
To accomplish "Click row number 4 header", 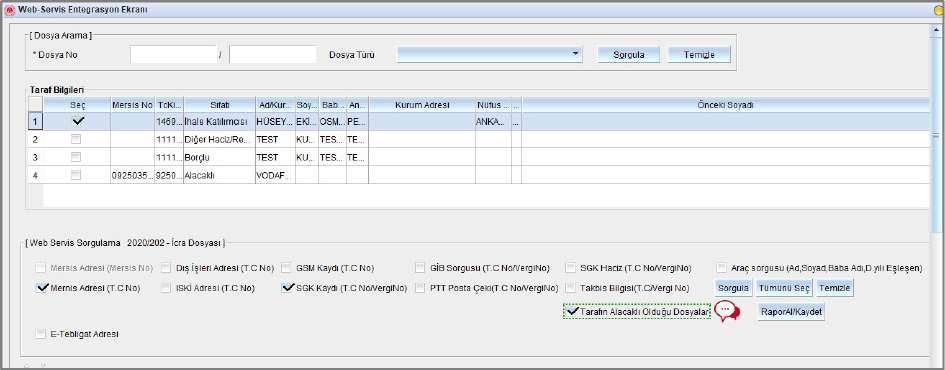I will click(35, 175).
